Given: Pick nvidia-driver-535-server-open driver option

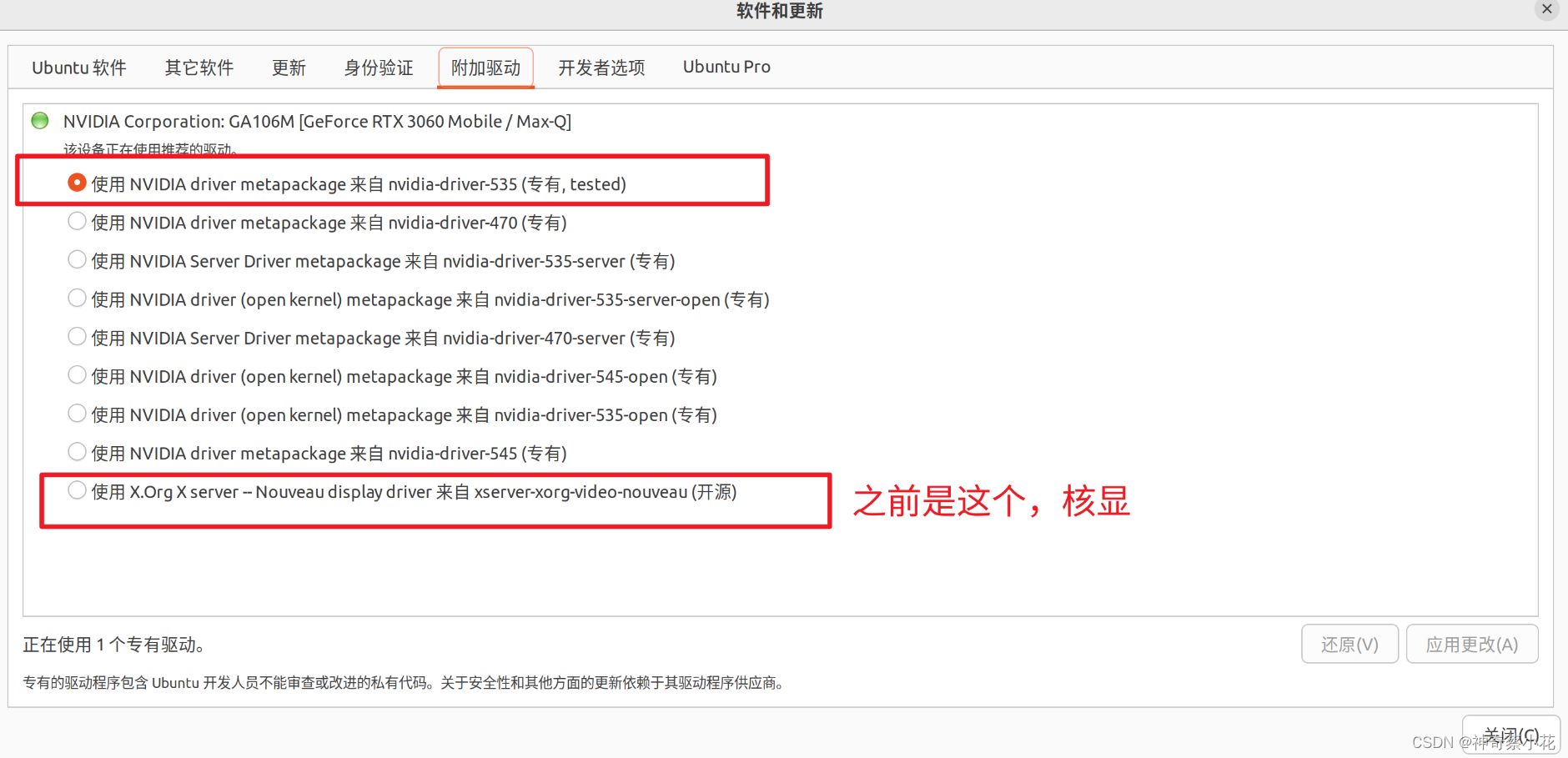Looking at the screenshot, I should (x=77, y=298).
